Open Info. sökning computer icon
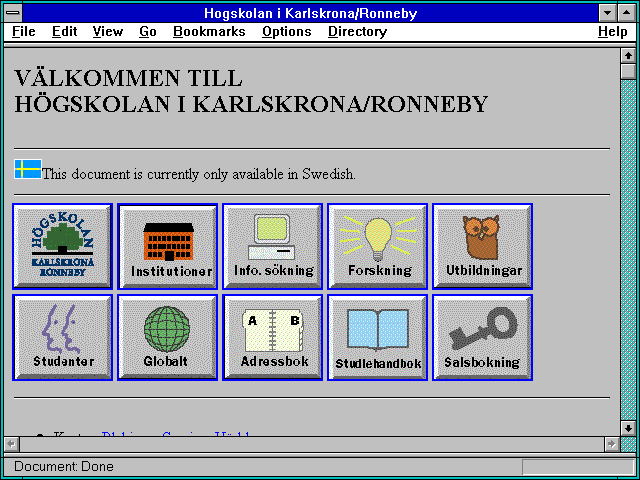The width and height of the screenshot is (640, 480). [272, 247]
